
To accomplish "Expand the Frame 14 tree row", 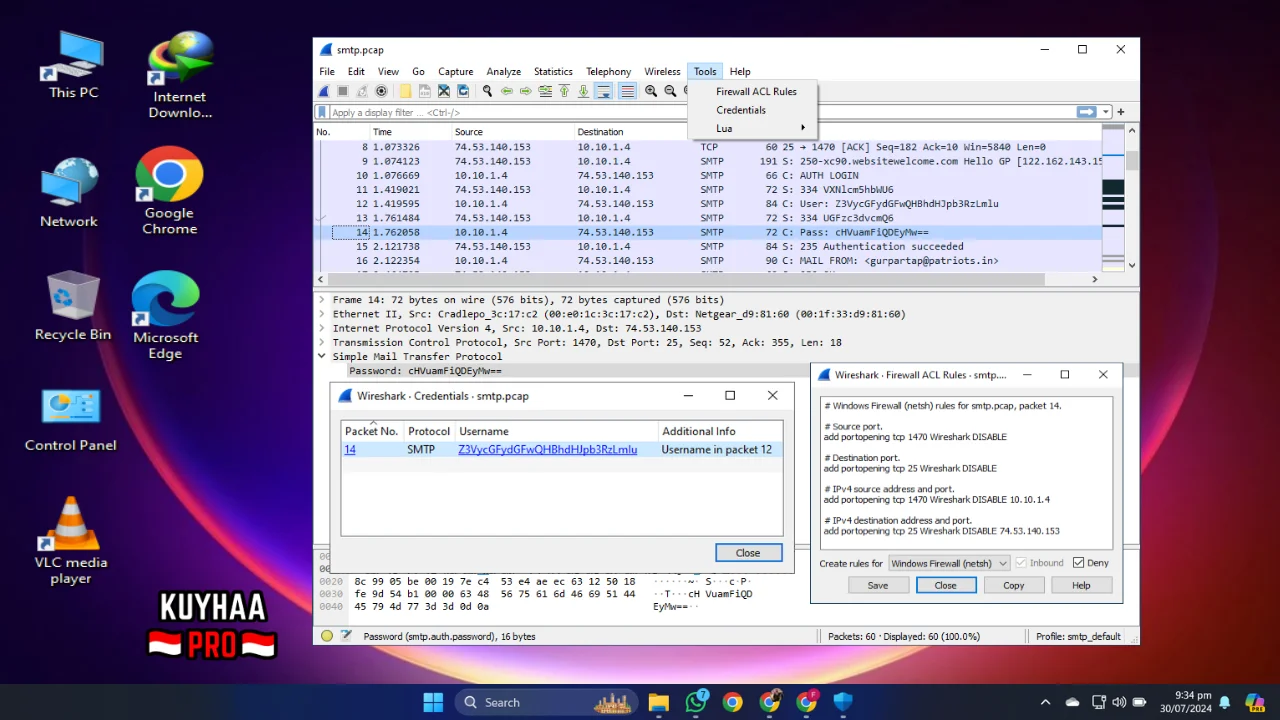I will click(x=322, y=300).
